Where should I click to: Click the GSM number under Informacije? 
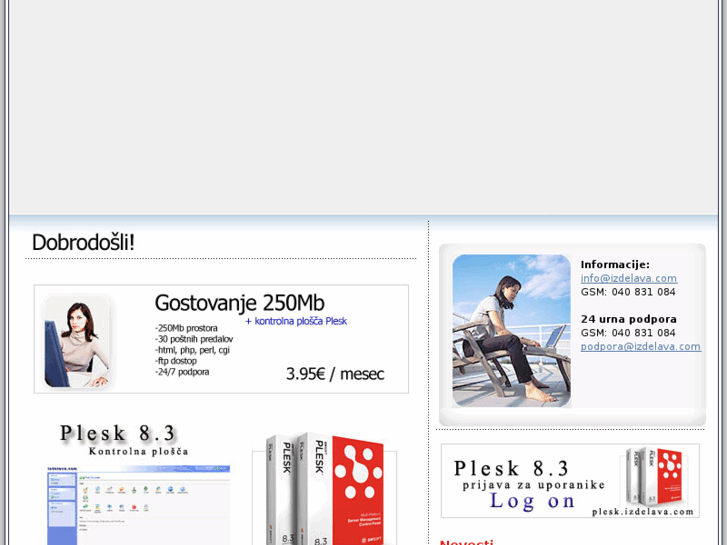click(628, 292)
